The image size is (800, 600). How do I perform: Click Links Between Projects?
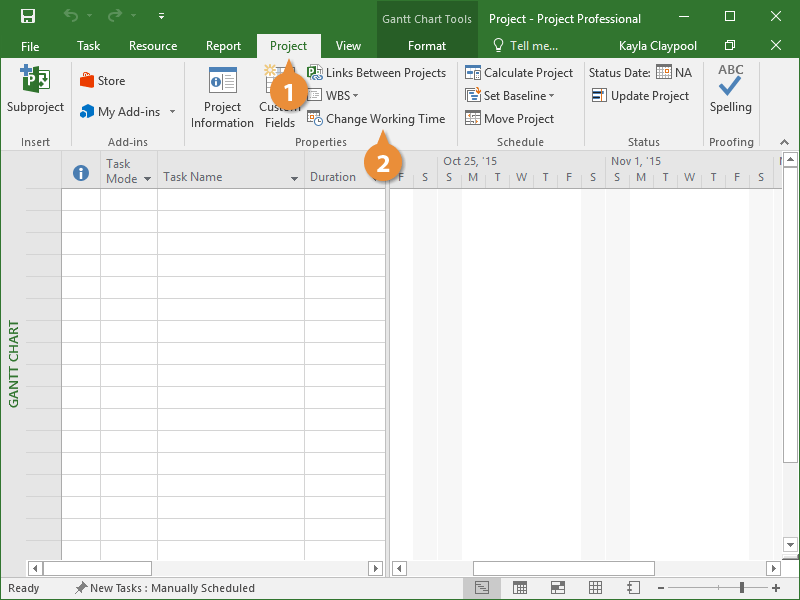376,73
